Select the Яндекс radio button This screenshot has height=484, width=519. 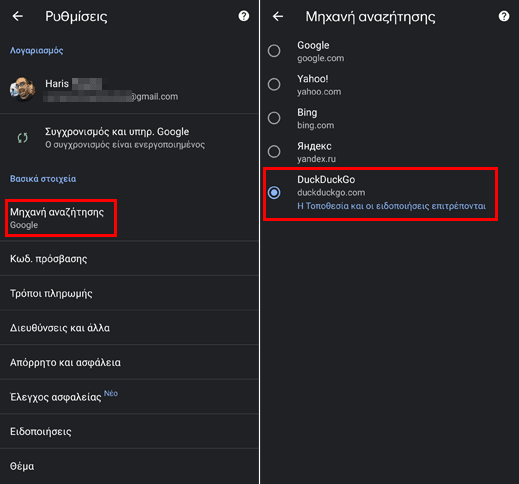(274, 152)
